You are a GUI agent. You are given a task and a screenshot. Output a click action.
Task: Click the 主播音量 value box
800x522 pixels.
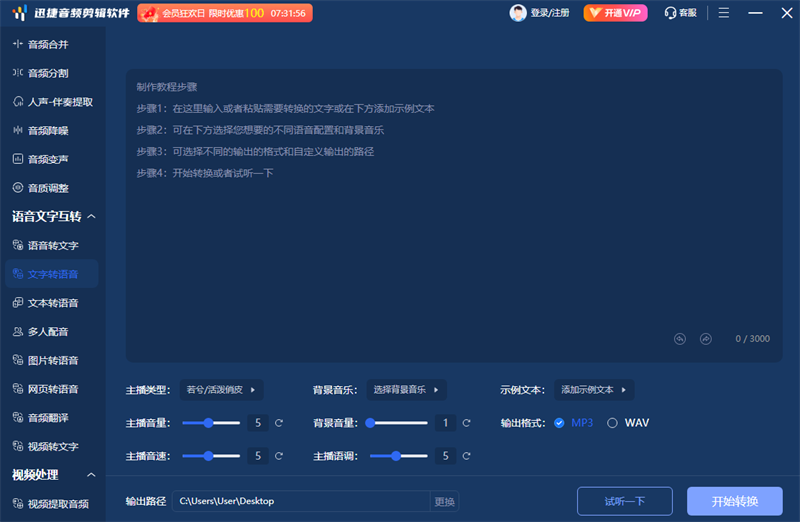pos(258,423)
